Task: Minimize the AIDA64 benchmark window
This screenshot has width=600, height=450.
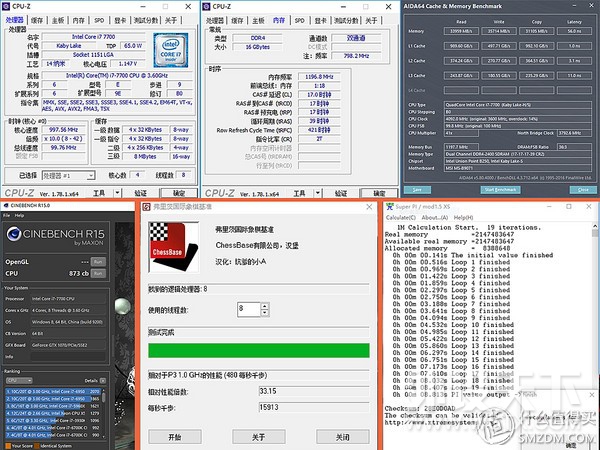Action: point(575,6)
